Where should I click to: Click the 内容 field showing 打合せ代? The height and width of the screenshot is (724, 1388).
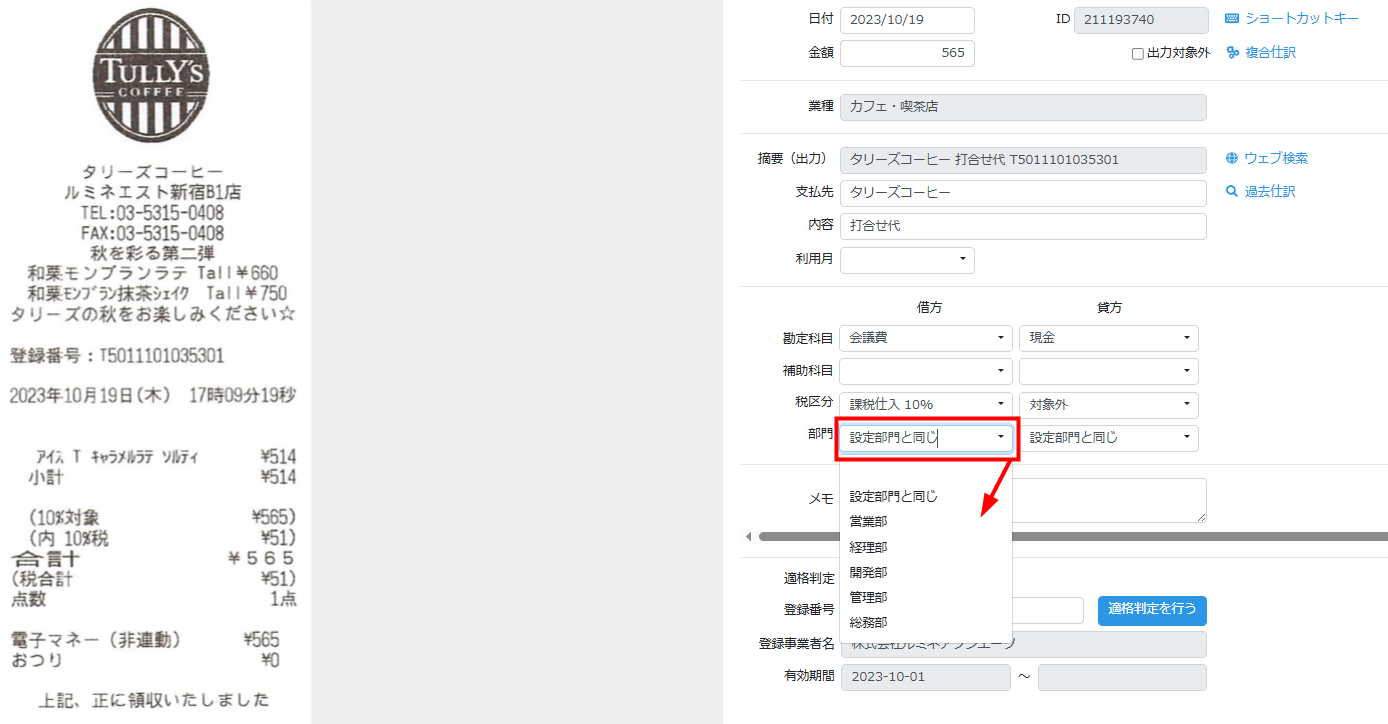[x=1023, y=226]
